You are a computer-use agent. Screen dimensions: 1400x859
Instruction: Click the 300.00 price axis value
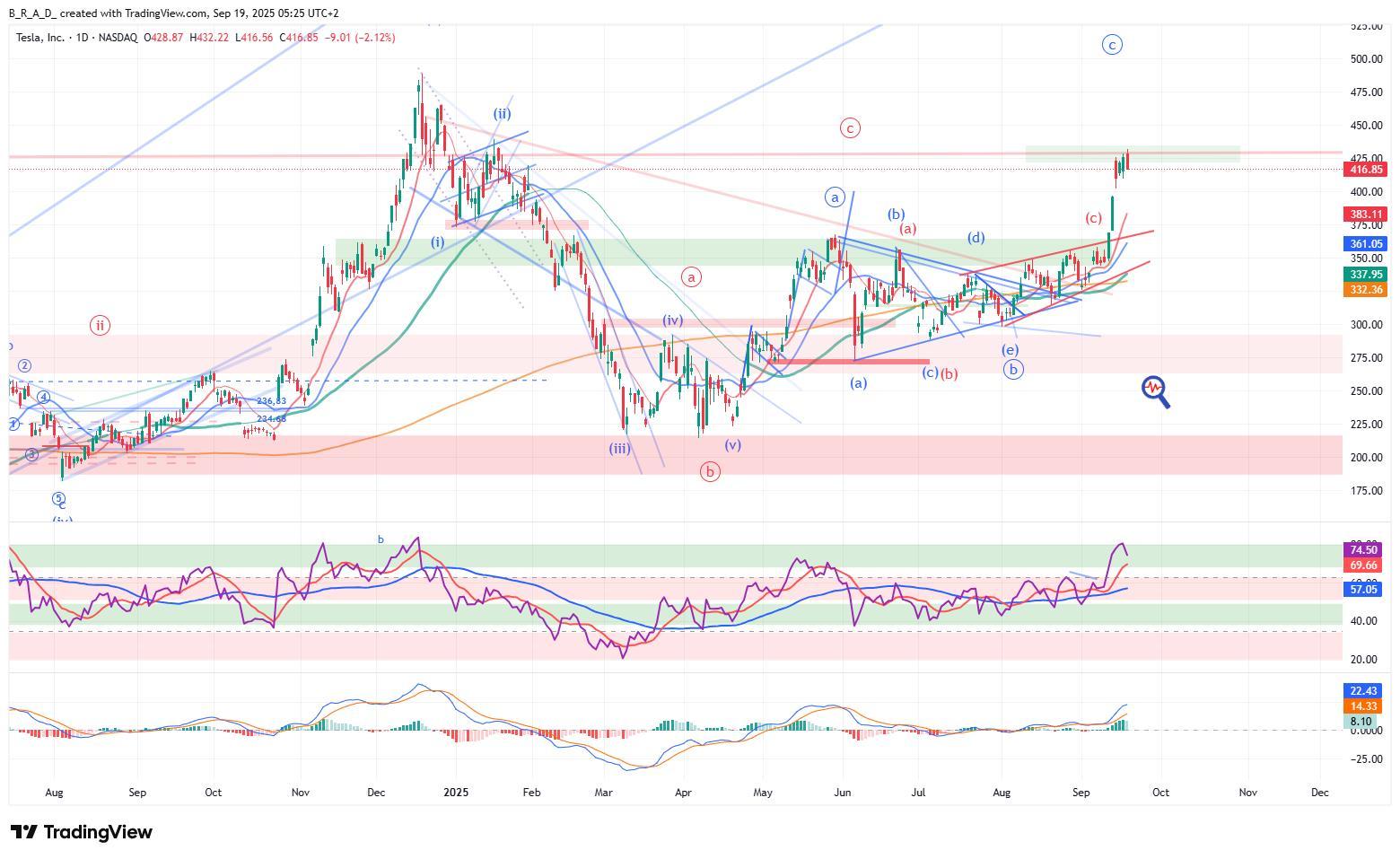(1366, 325)
